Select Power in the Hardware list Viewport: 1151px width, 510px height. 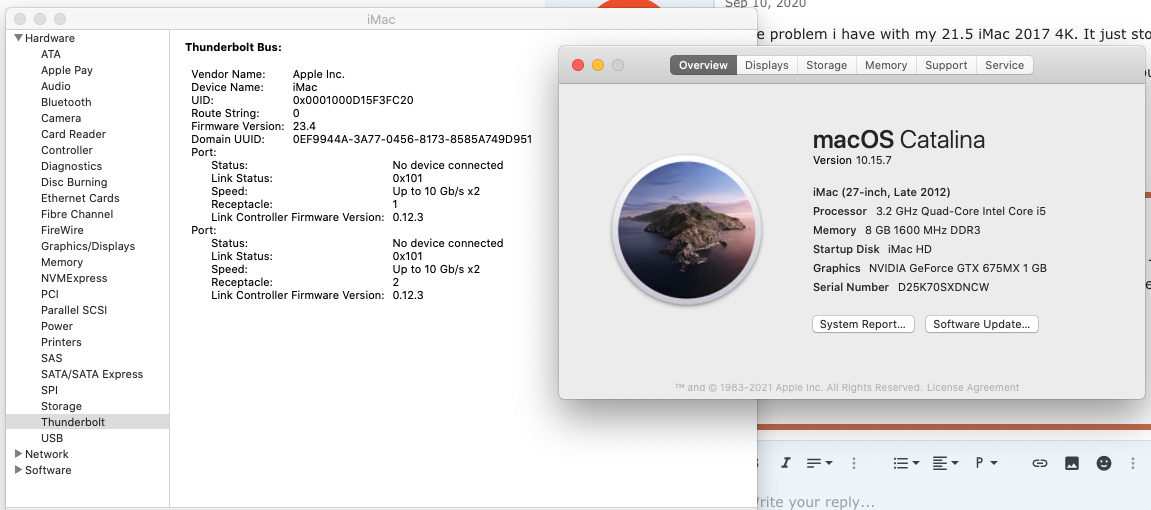57,327
